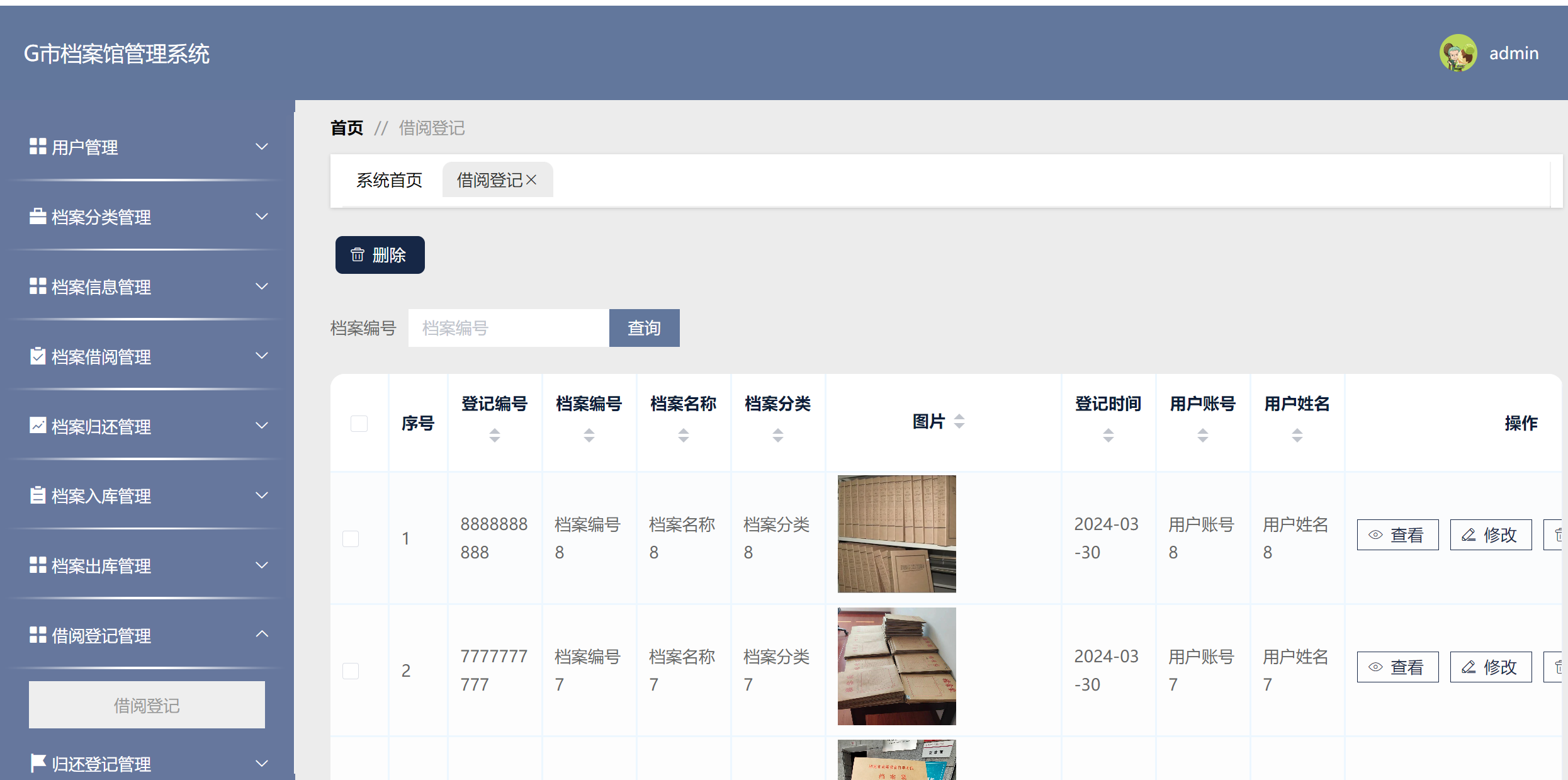This screenshot has width=1568, height=780.
Task: Click the pencil icon in row 2 修改 button
Action: [x=1469, y=667]
